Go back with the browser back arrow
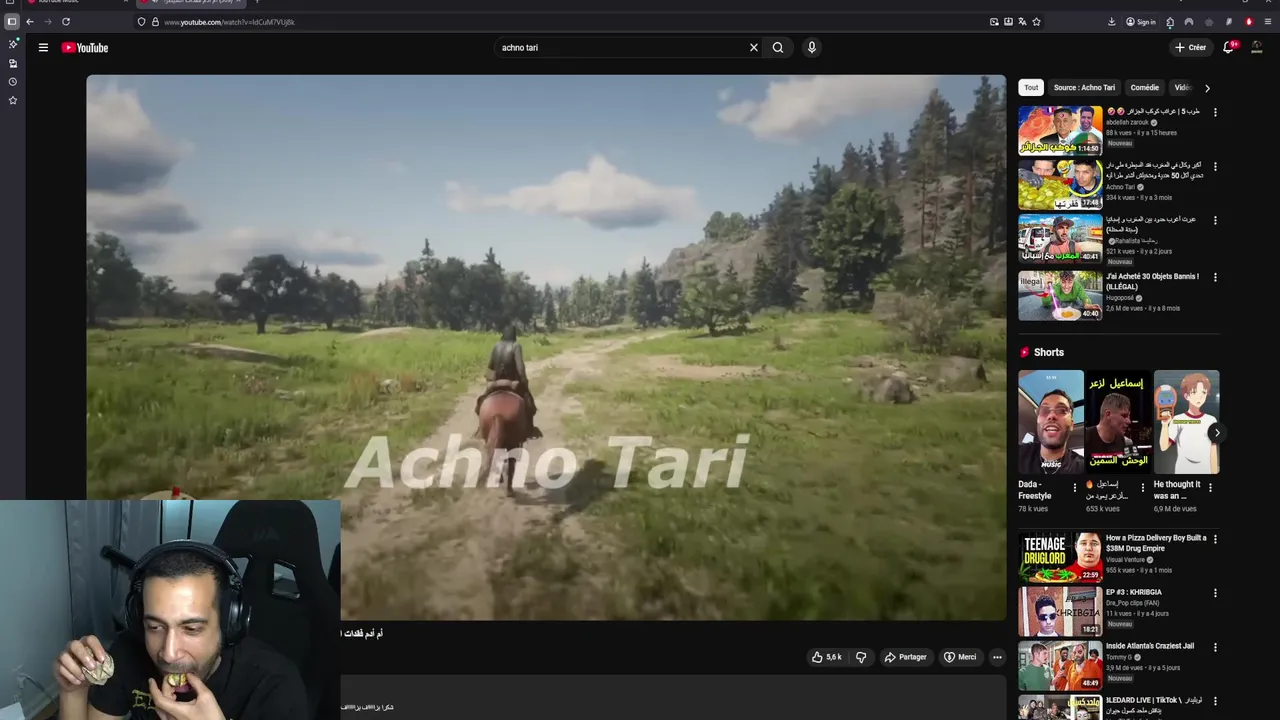This screenshot has height=720, width=1280. 30,22
